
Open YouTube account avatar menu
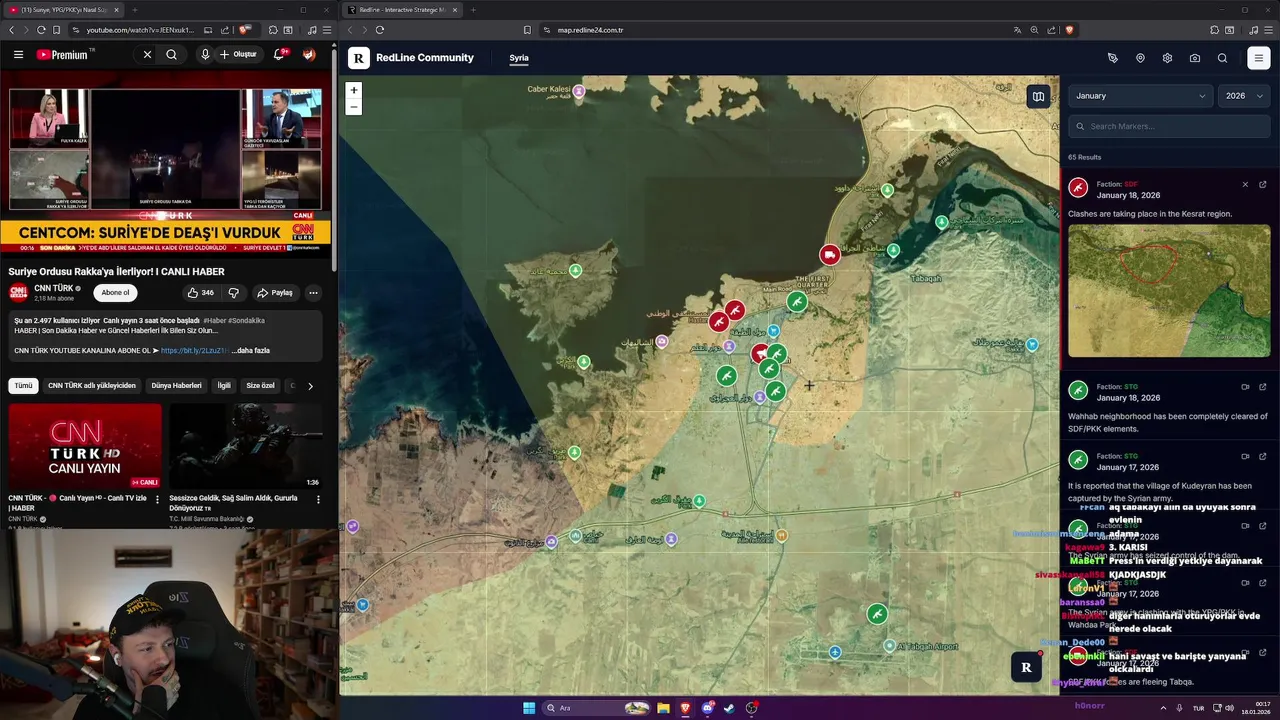[309, 54]
